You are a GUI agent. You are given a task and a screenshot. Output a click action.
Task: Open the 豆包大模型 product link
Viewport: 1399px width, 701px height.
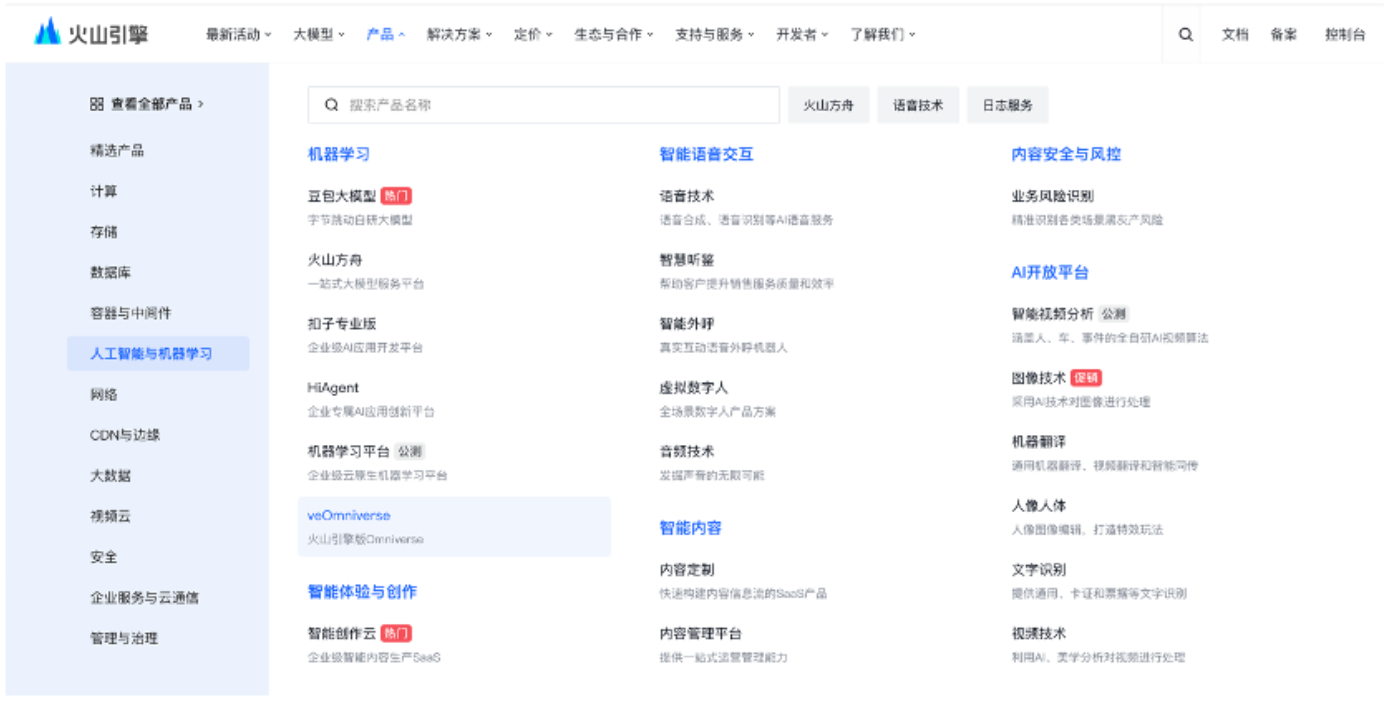click(x=342, y=196)
